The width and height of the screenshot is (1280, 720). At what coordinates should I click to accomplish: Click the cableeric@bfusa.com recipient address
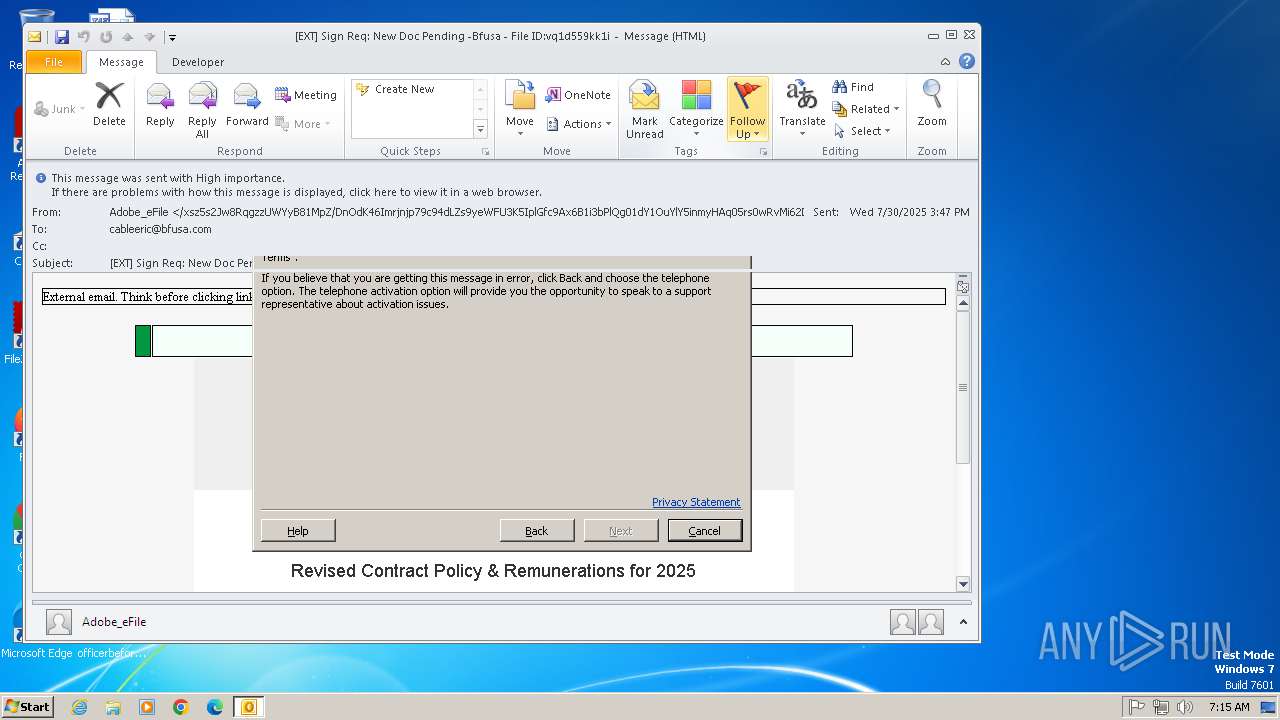[160, 229]
